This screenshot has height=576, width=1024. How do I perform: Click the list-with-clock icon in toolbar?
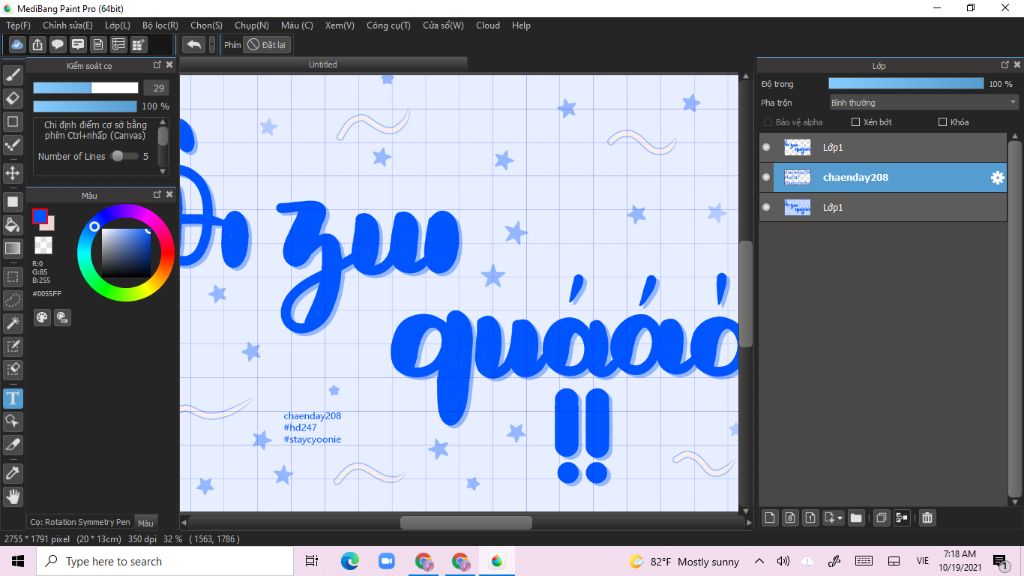tap(118, 44)
